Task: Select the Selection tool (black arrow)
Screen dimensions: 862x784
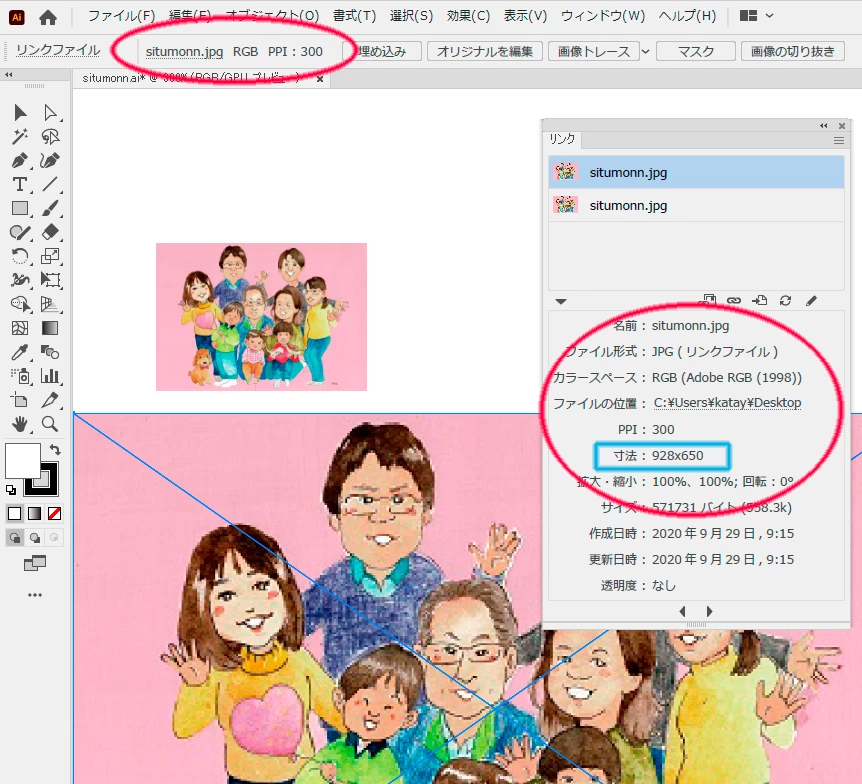Action: 20,112
